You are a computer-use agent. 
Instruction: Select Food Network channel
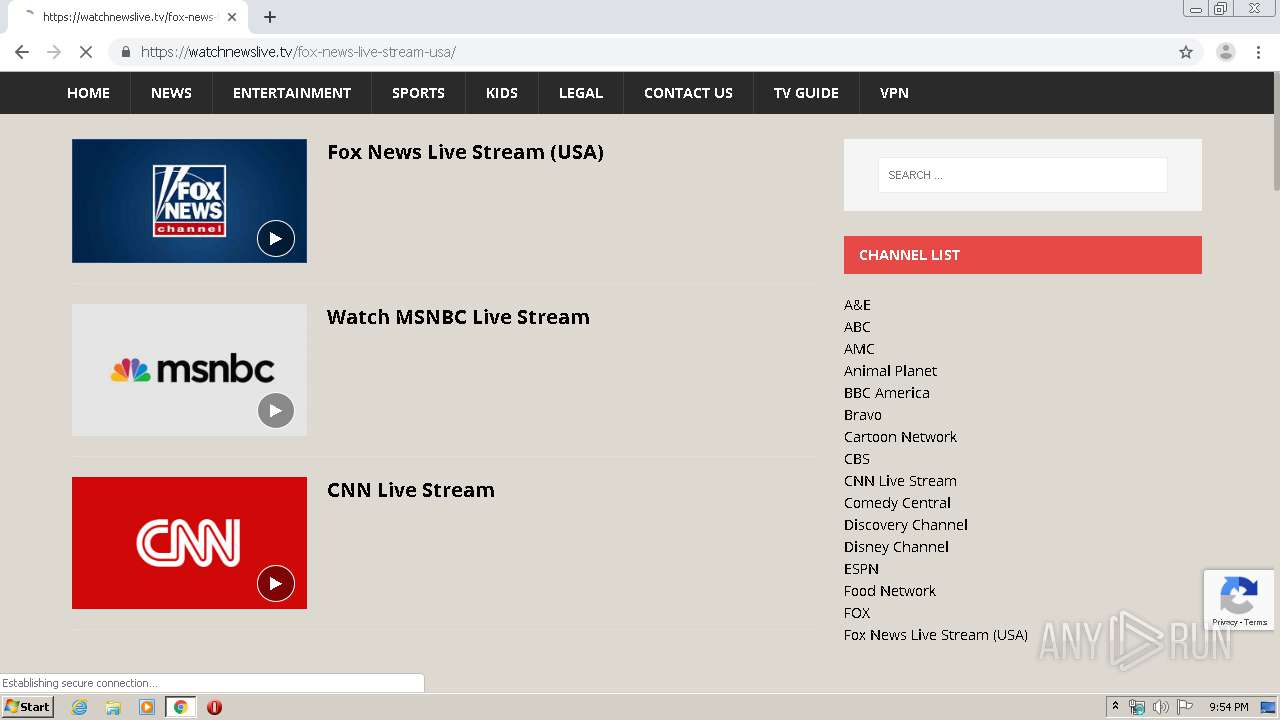[x=890, y=591]
